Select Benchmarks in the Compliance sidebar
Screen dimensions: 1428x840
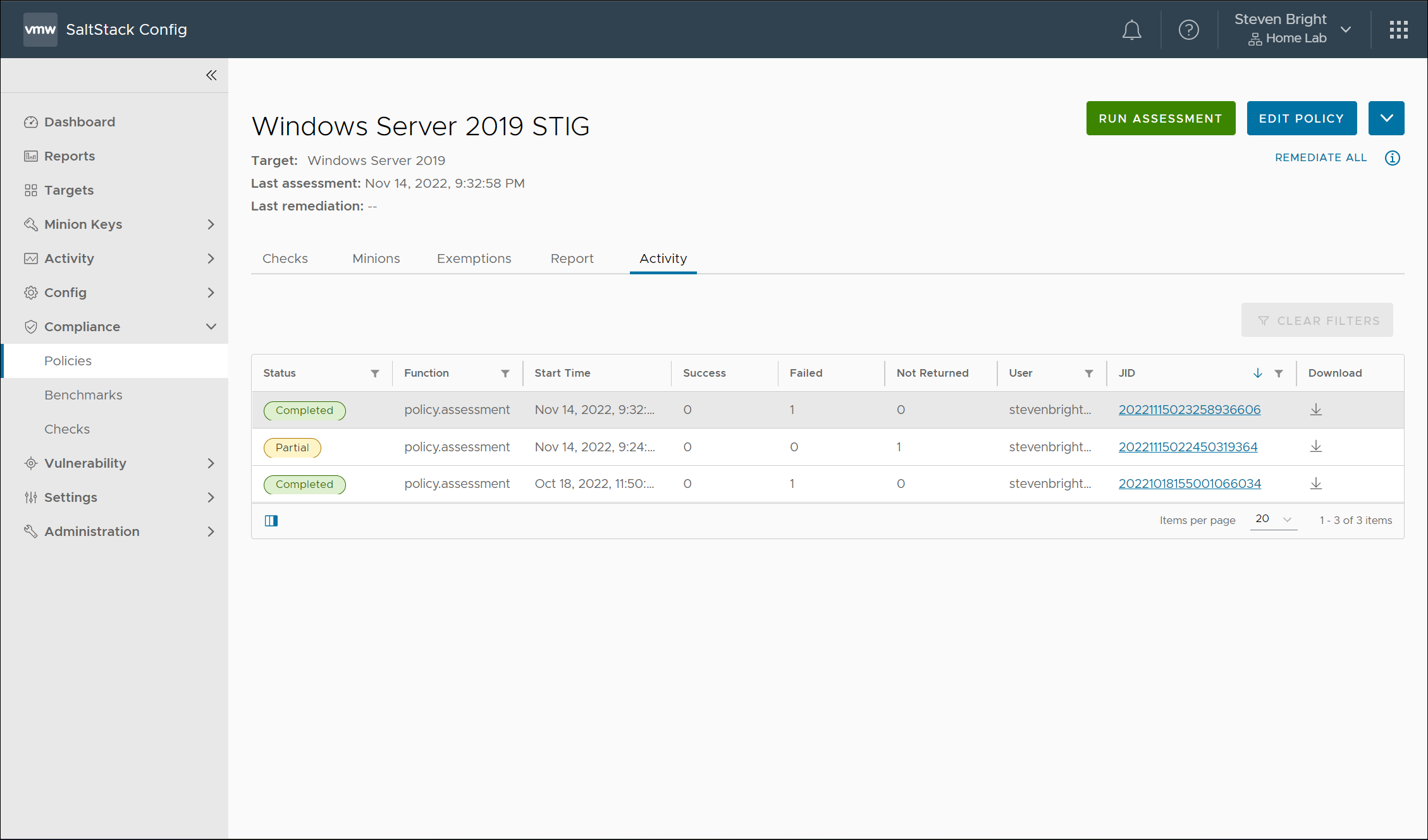[83, 395]
